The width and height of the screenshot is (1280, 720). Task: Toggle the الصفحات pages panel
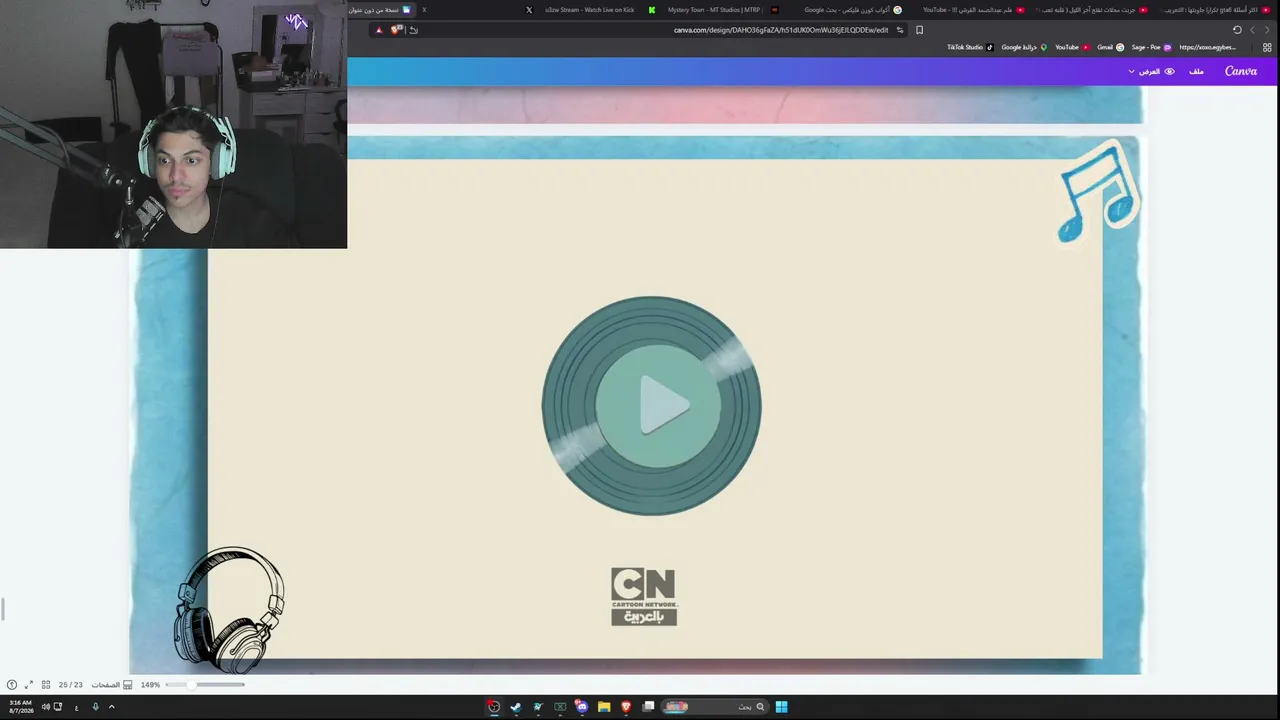(112, 685)
